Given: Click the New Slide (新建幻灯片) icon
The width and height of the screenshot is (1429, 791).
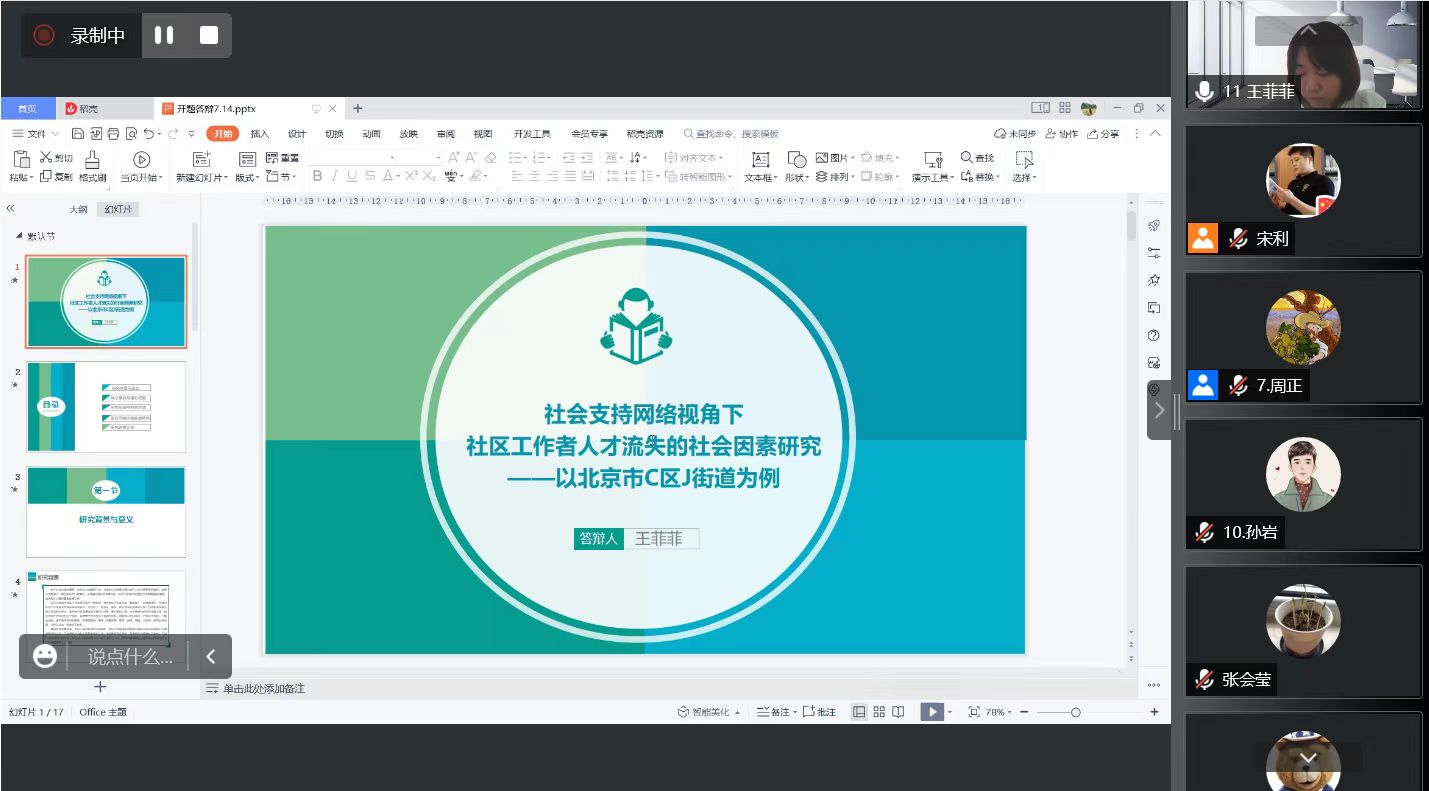Looking at the screenshot, I should [x=202, y=159].
